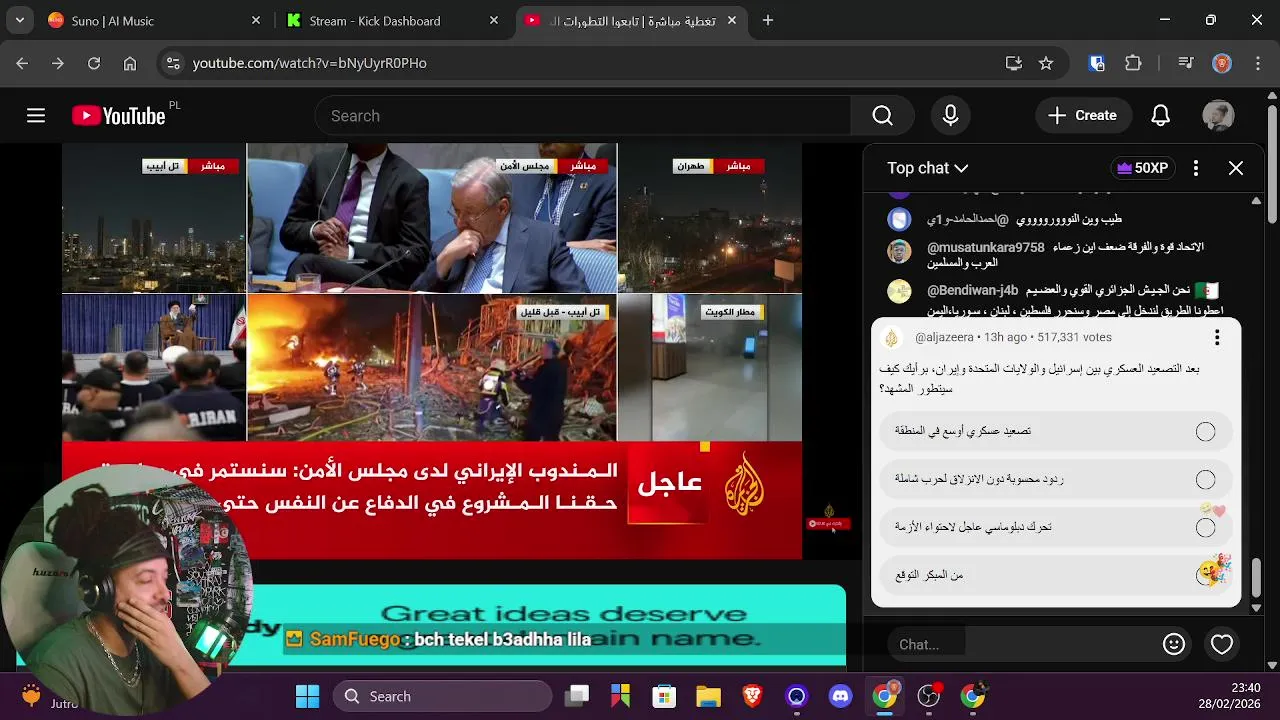
Task: Select poll option من المبكر التوقع
Action: pos(1056,575)
